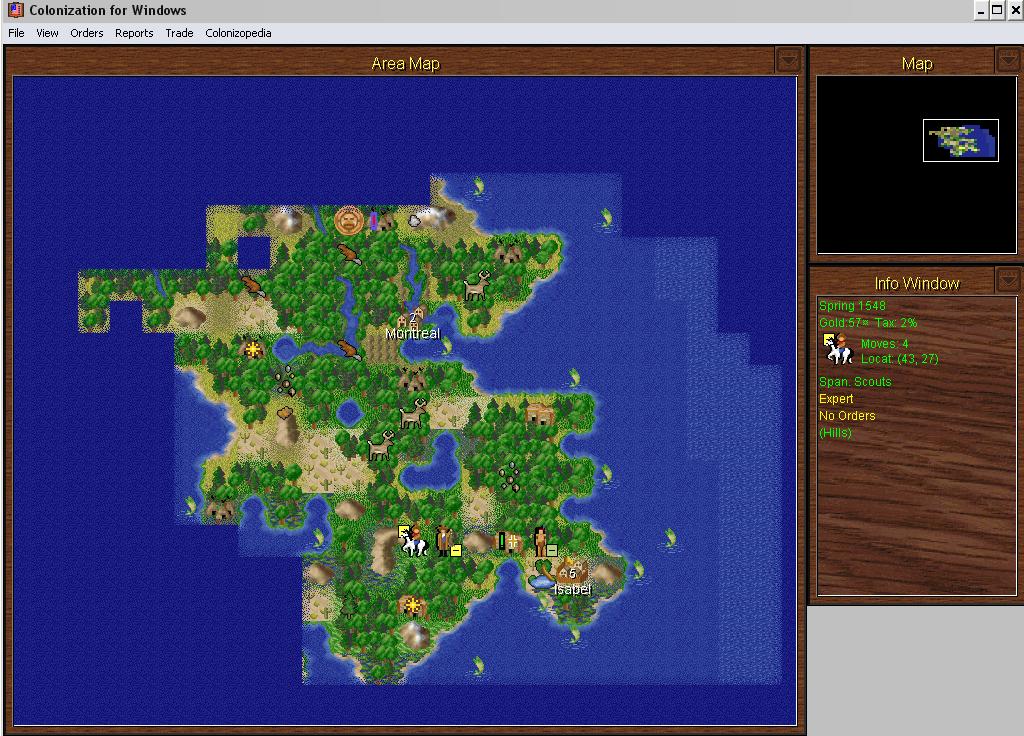Click the native teepee village south of Montreal
Image resolution: width=1024 pixels, height=736 pixels.
413,379
